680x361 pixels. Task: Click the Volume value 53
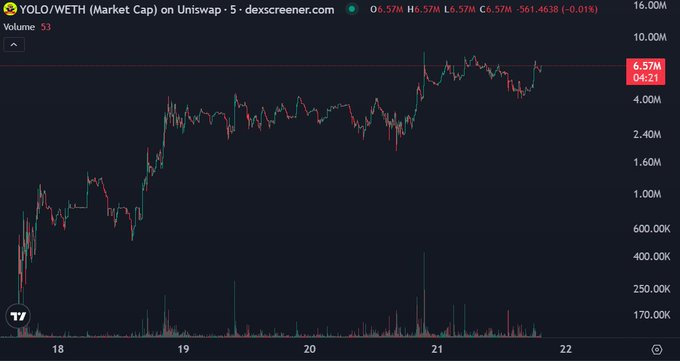pyautogui.click(x=46, y=27)
